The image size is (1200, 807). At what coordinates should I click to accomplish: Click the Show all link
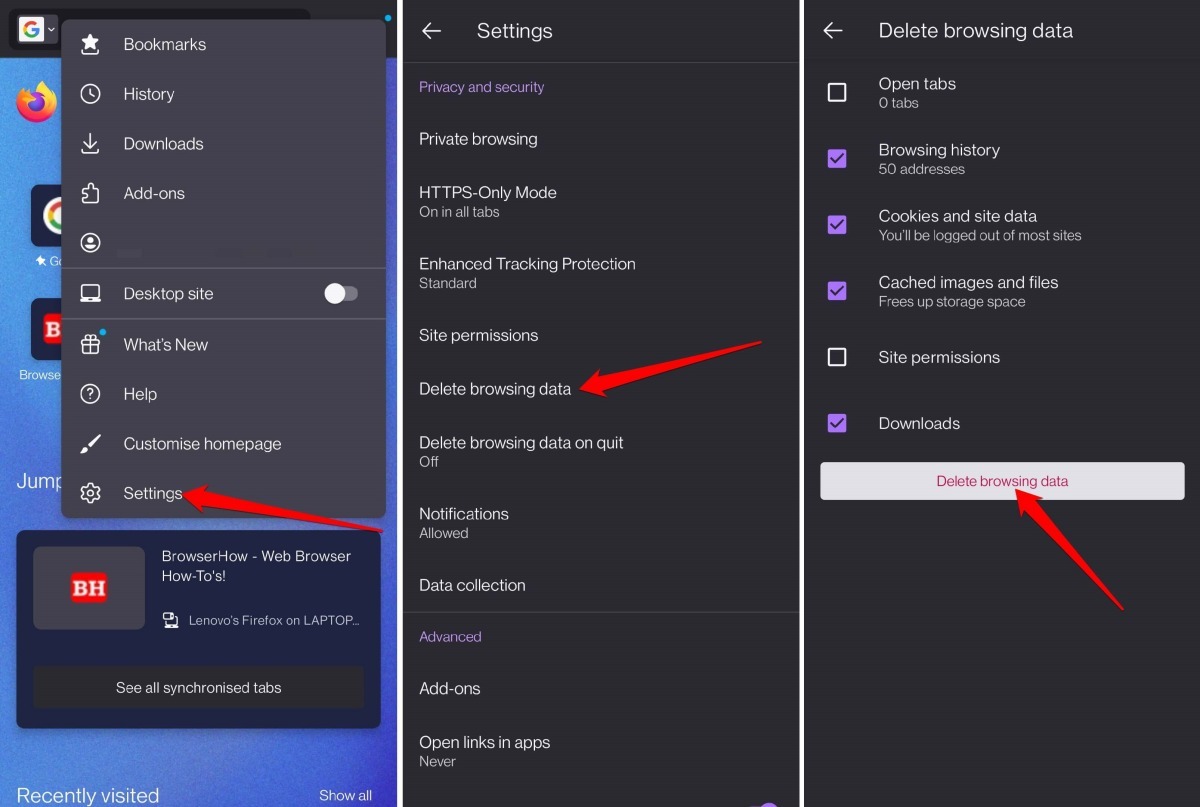point(345,795)
